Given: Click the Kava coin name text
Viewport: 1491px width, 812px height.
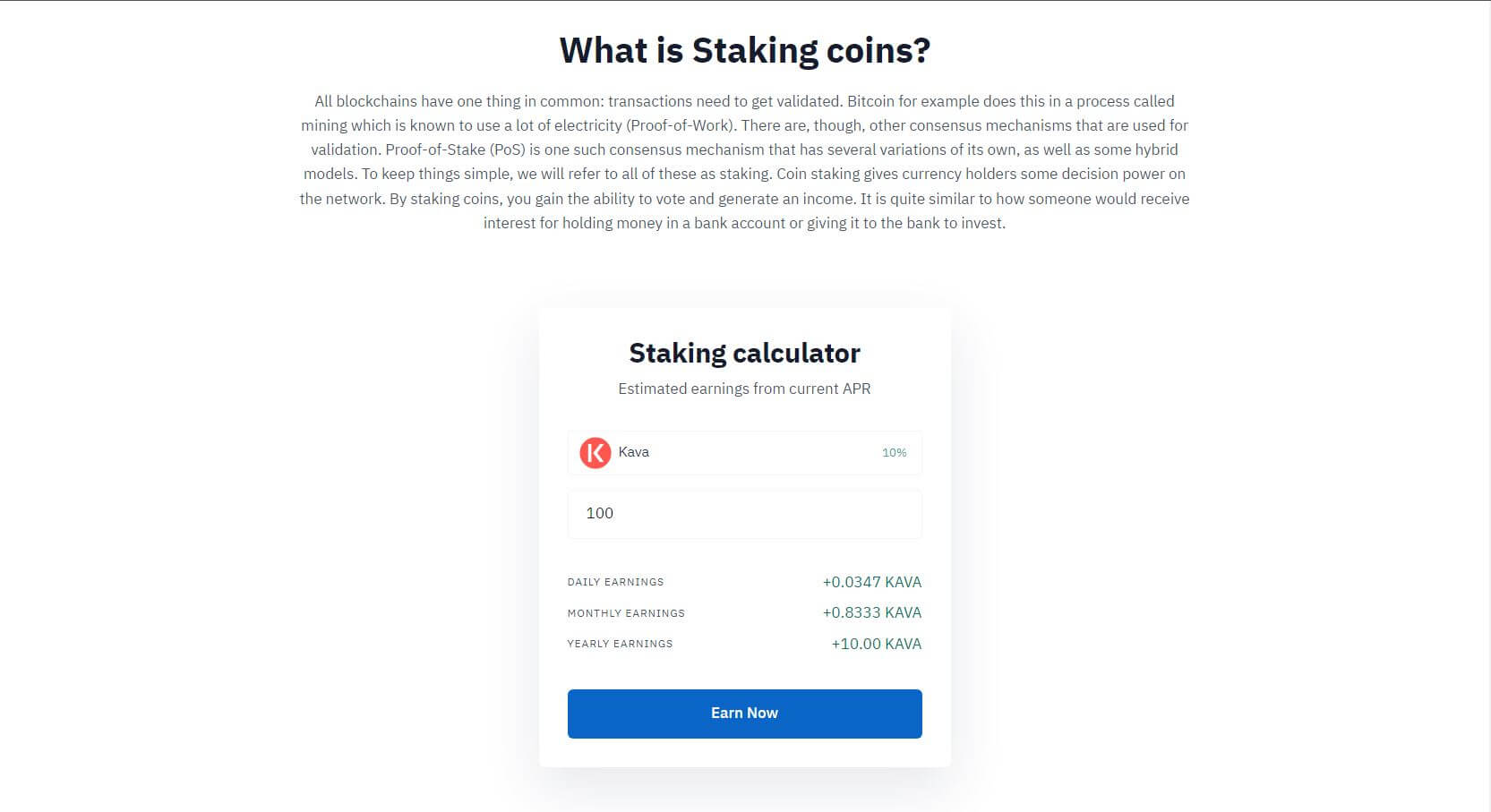Looking at the screenshot, I should [x=633, y=452].
